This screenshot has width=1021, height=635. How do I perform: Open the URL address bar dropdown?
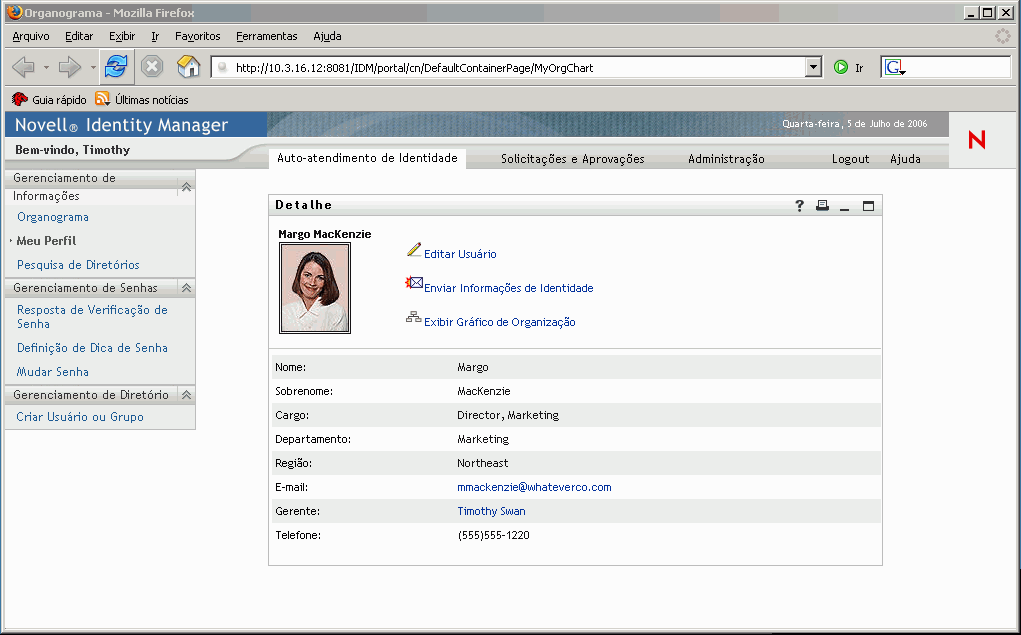pos(813,68)
